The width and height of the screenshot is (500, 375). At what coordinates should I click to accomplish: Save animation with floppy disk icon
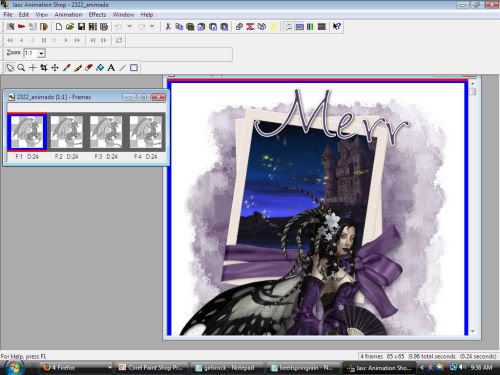pos(81,27)
